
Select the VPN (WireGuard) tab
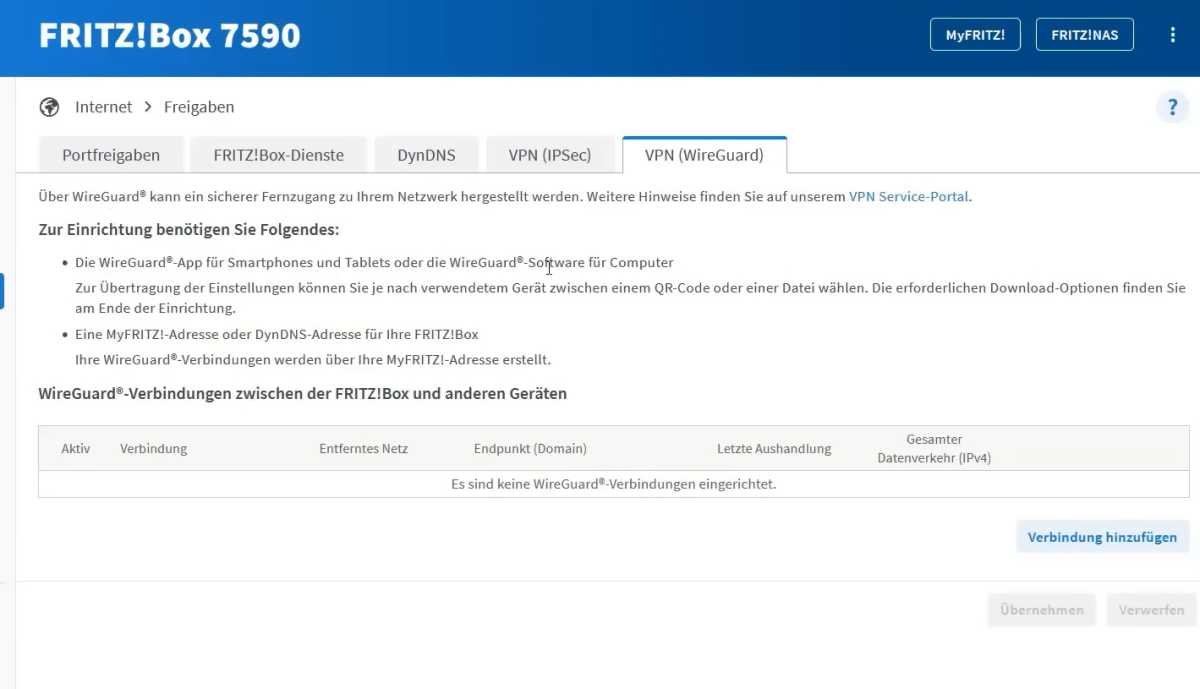coord(704,155)
